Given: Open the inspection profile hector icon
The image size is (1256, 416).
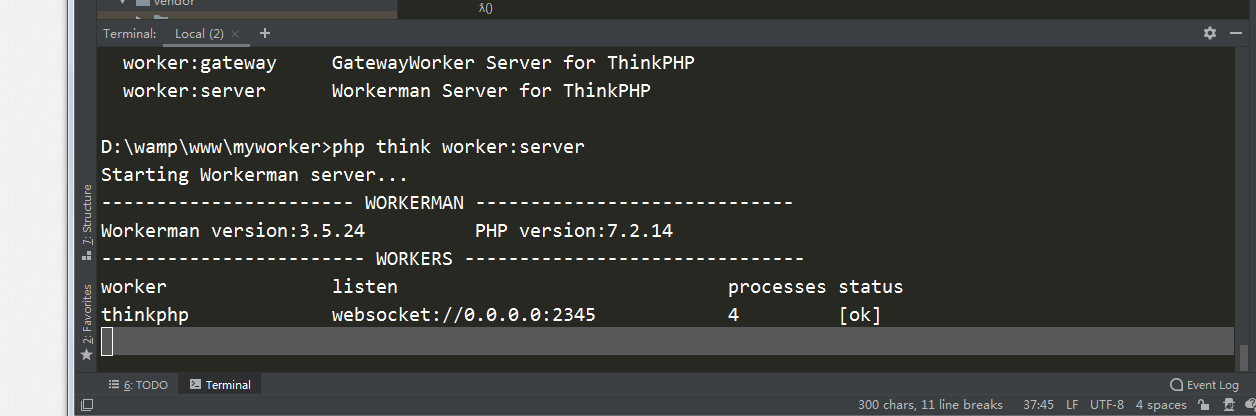Looking at the screenshot, I should click(1227, 405).
